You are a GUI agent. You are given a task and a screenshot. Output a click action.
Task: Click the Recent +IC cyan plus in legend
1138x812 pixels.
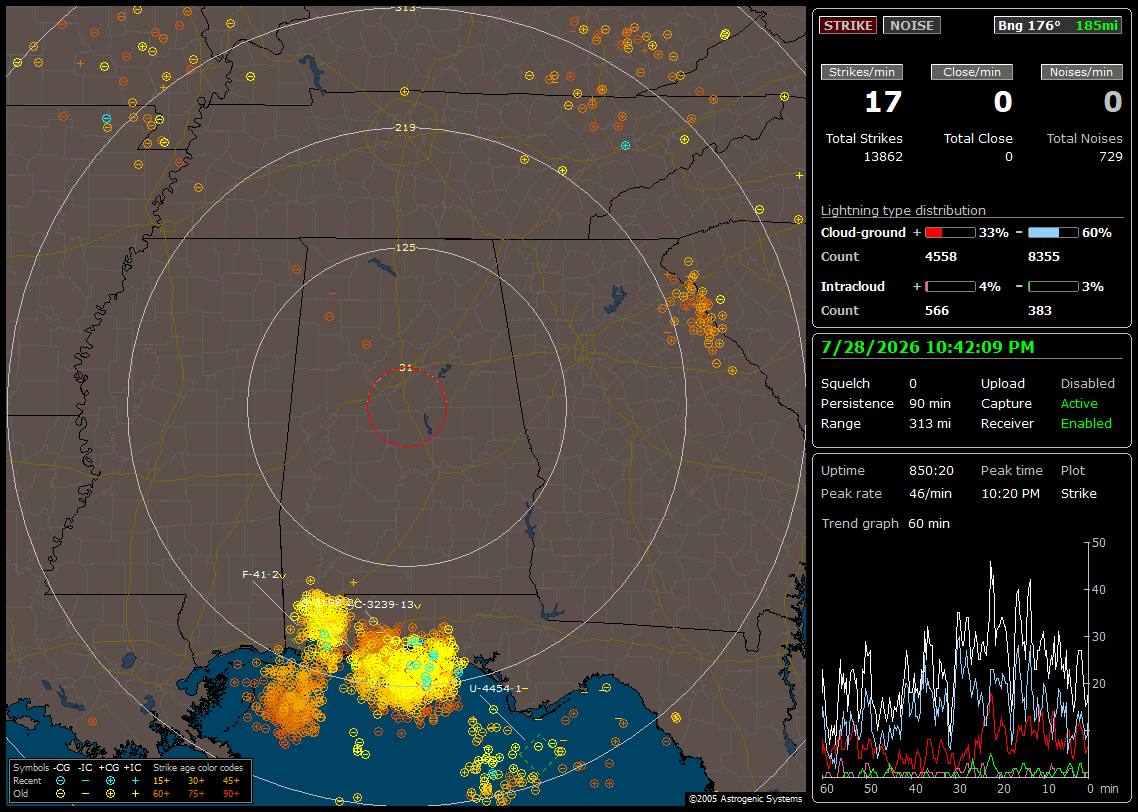(x=135, y=781)
